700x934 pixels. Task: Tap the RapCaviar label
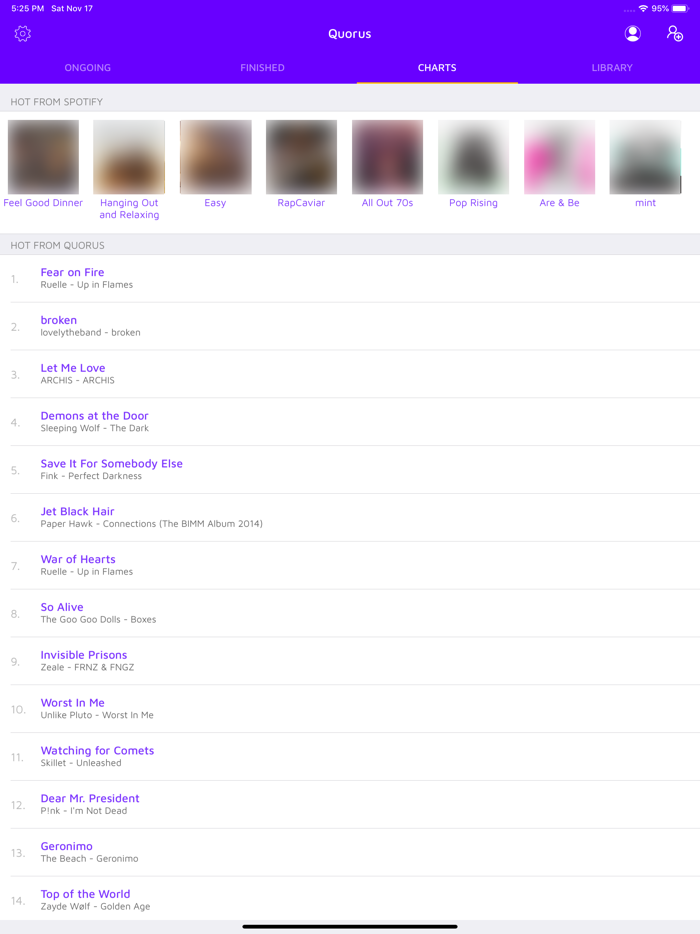301,203
